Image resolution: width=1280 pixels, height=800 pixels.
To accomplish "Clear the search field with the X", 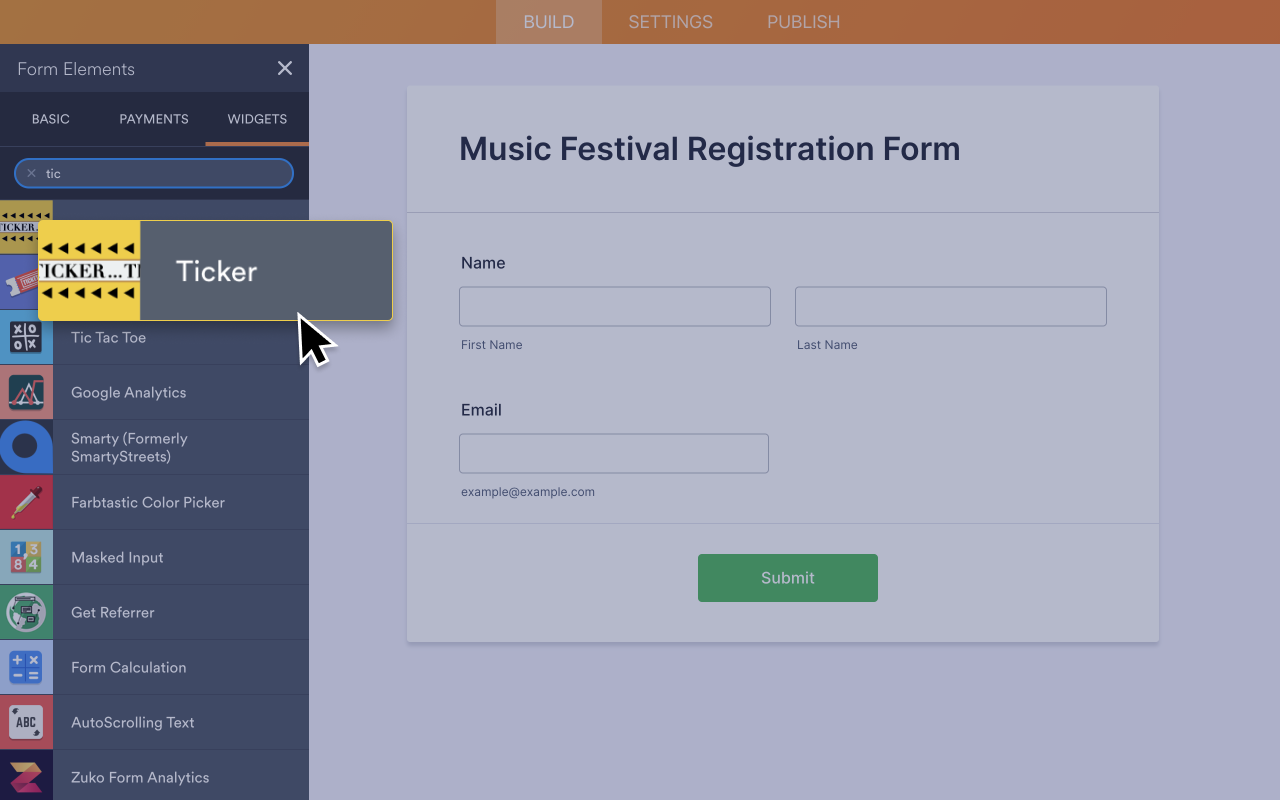I will [x=29, y=173].
